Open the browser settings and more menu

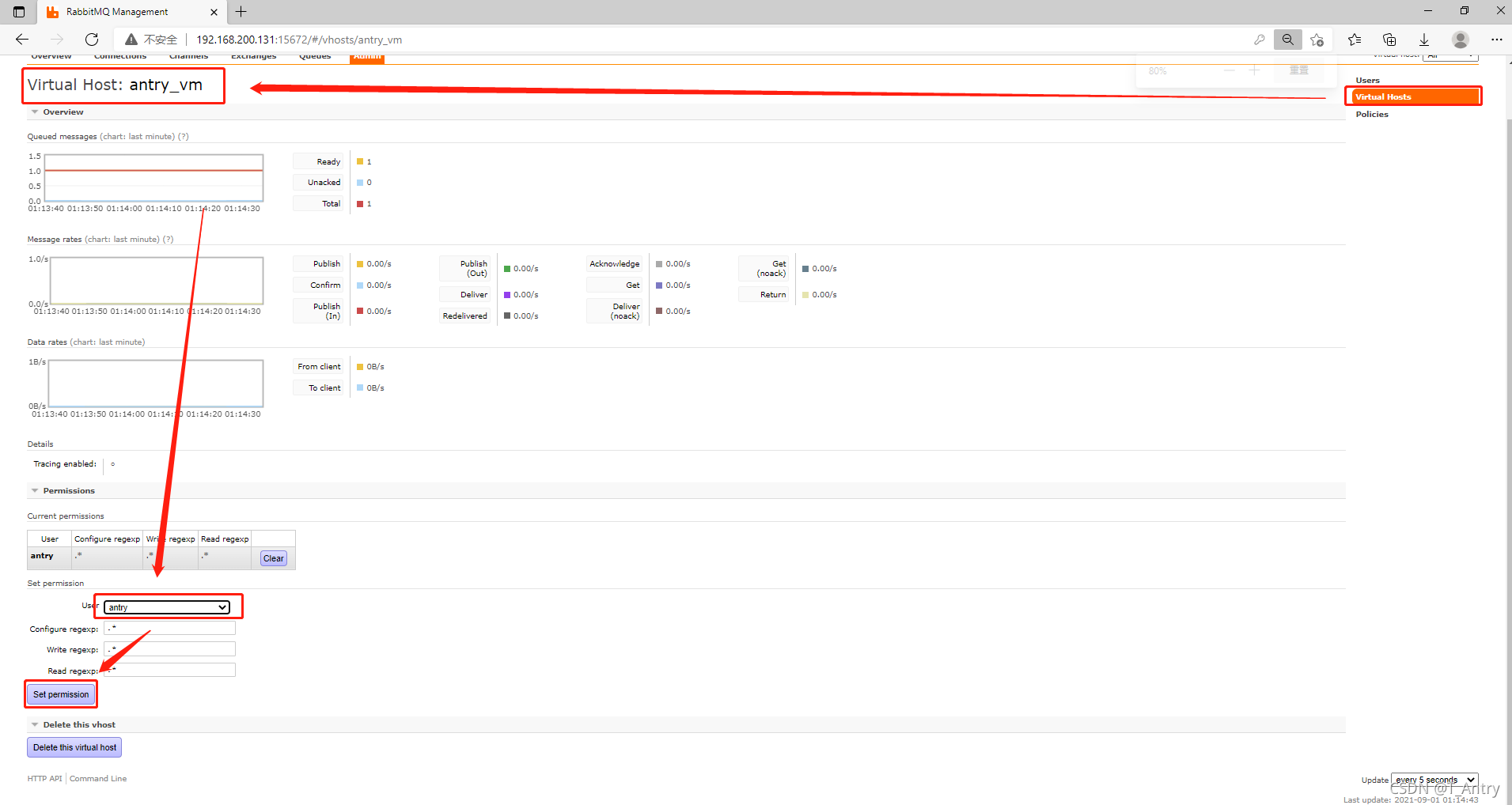coord(1496,40)
